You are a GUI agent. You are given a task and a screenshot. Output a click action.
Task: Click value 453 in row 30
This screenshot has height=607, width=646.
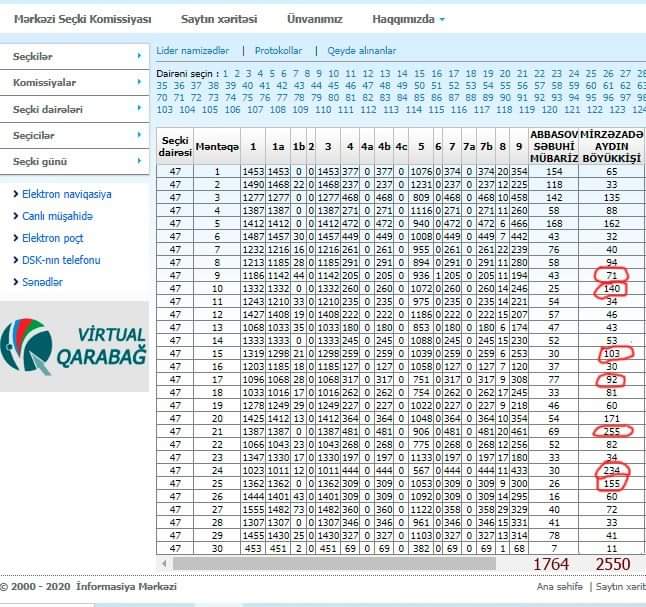253,548
